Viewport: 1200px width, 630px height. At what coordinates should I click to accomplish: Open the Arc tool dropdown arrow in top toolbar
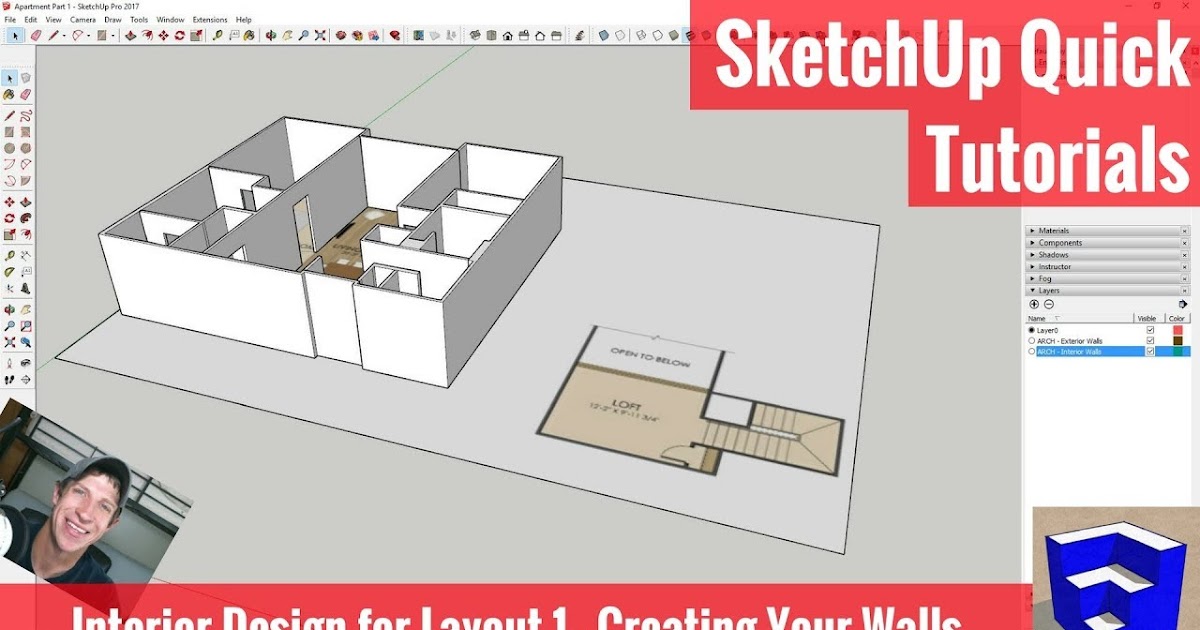point(88,35)
